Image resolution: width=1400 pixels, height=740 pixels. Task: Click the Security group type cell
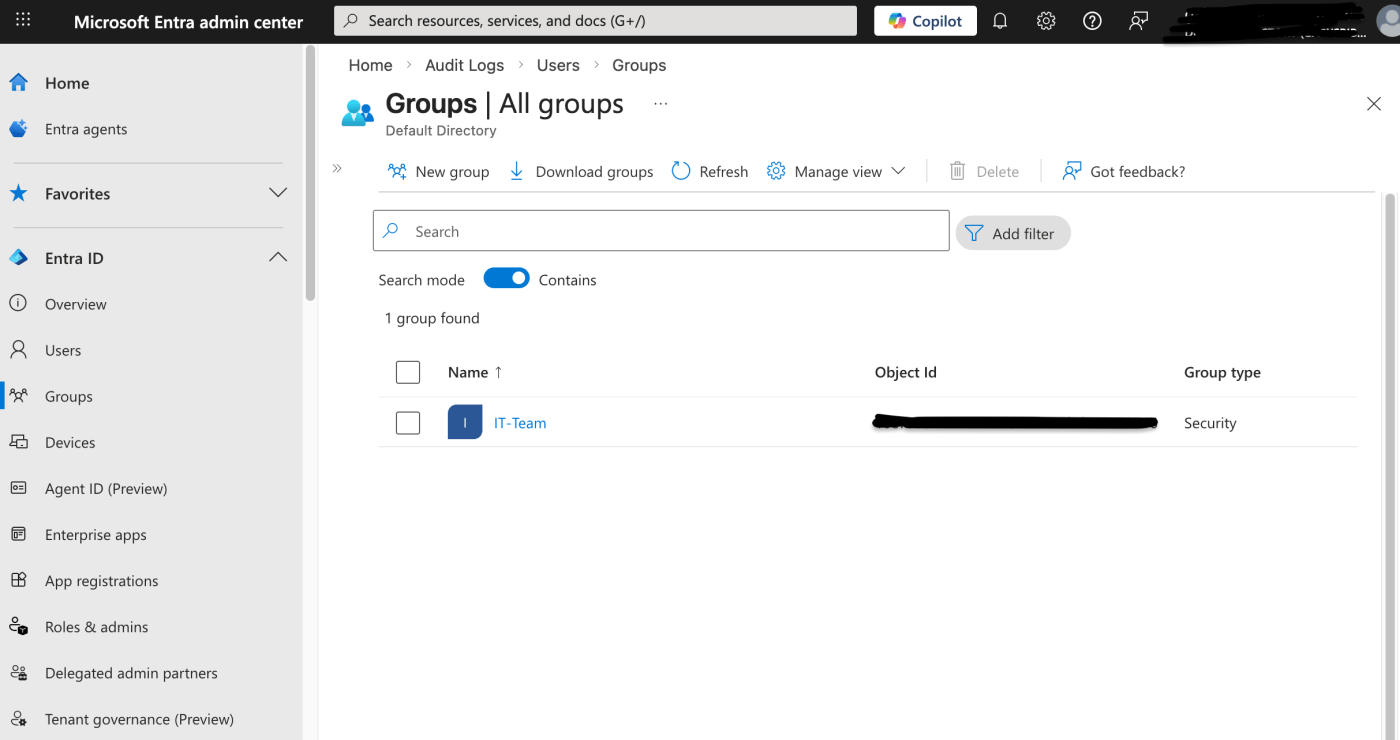[1210, 423]
